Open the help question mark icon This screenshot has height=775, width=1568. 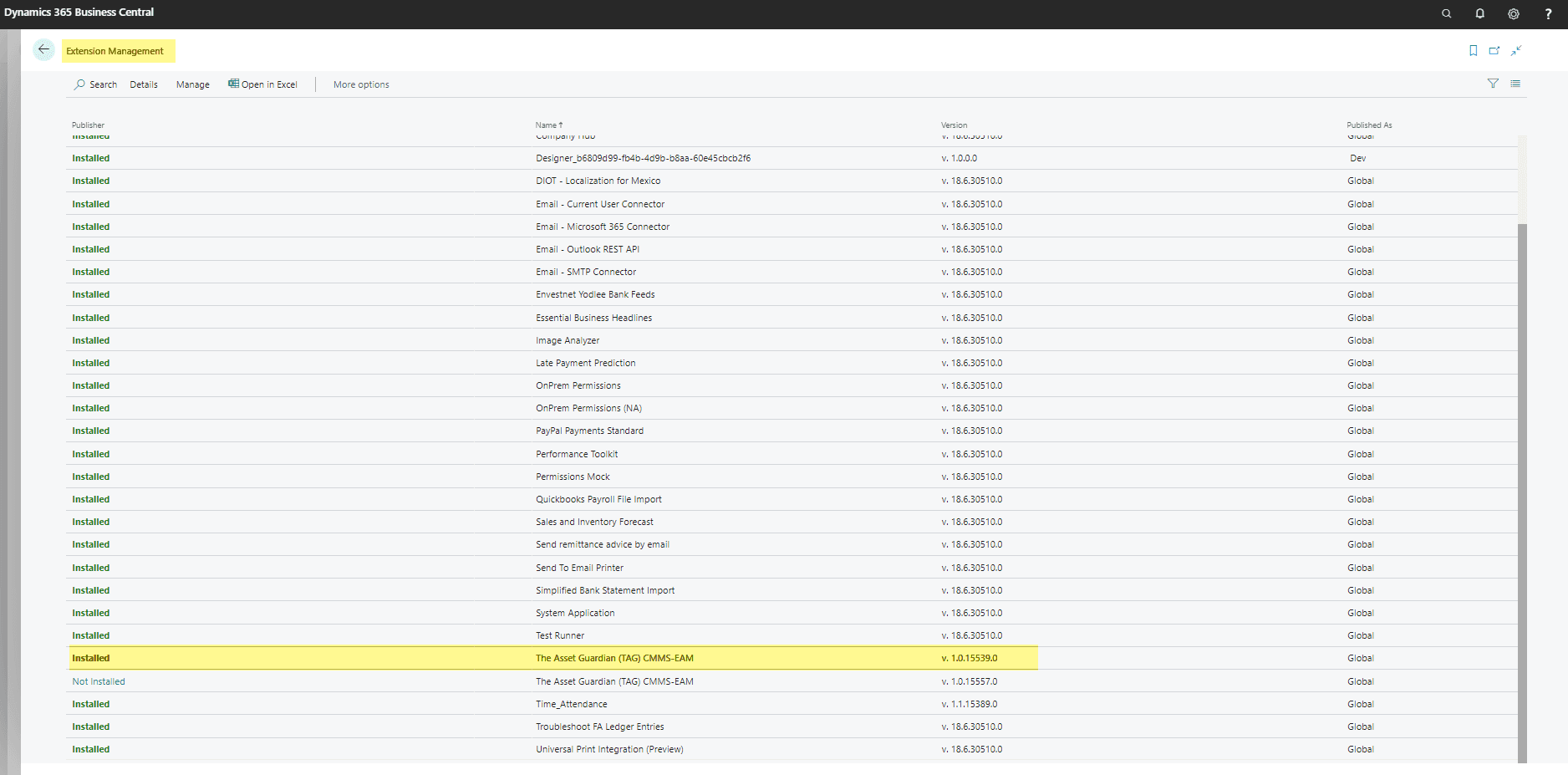point(1548,13)
